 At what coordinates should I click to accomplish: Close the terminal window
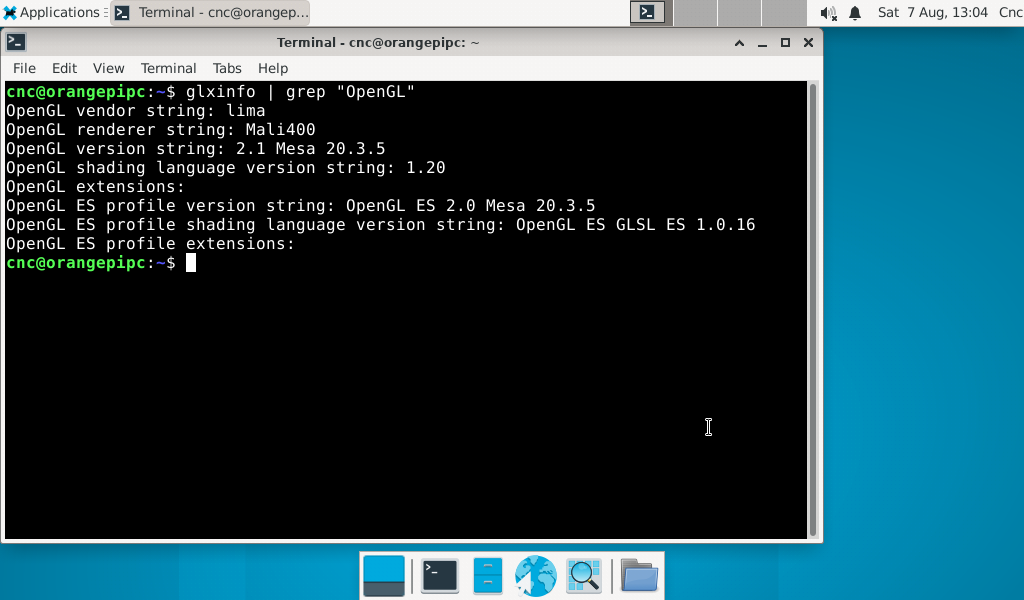(x=808, y=43)
